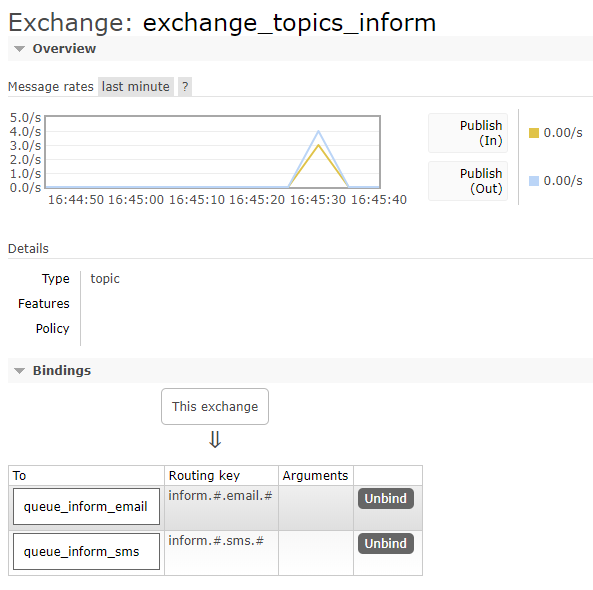Screen dimensions: 593x590
Task: Open the queue_inform_sms queue link
Action: (86, 551)
